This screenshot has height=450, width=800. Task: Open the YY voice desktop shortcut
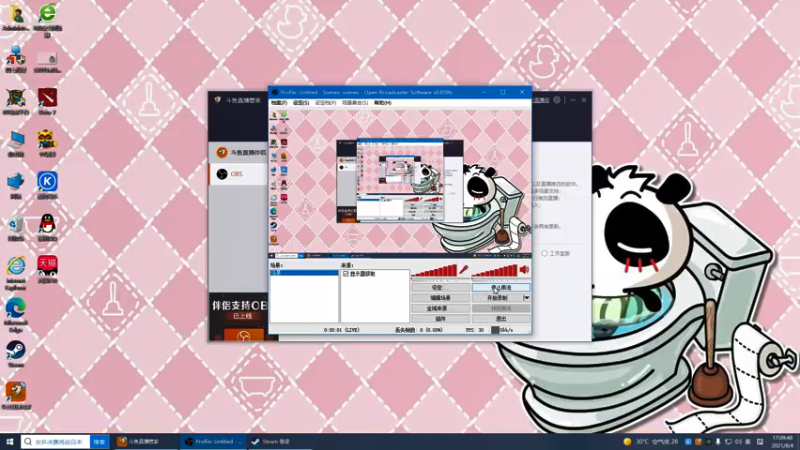coord(47,143)
